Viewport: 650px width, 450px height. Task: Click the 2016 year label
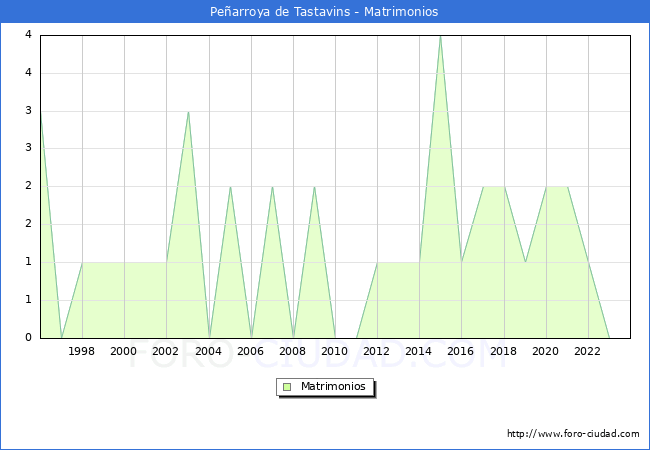coord(461,351)
